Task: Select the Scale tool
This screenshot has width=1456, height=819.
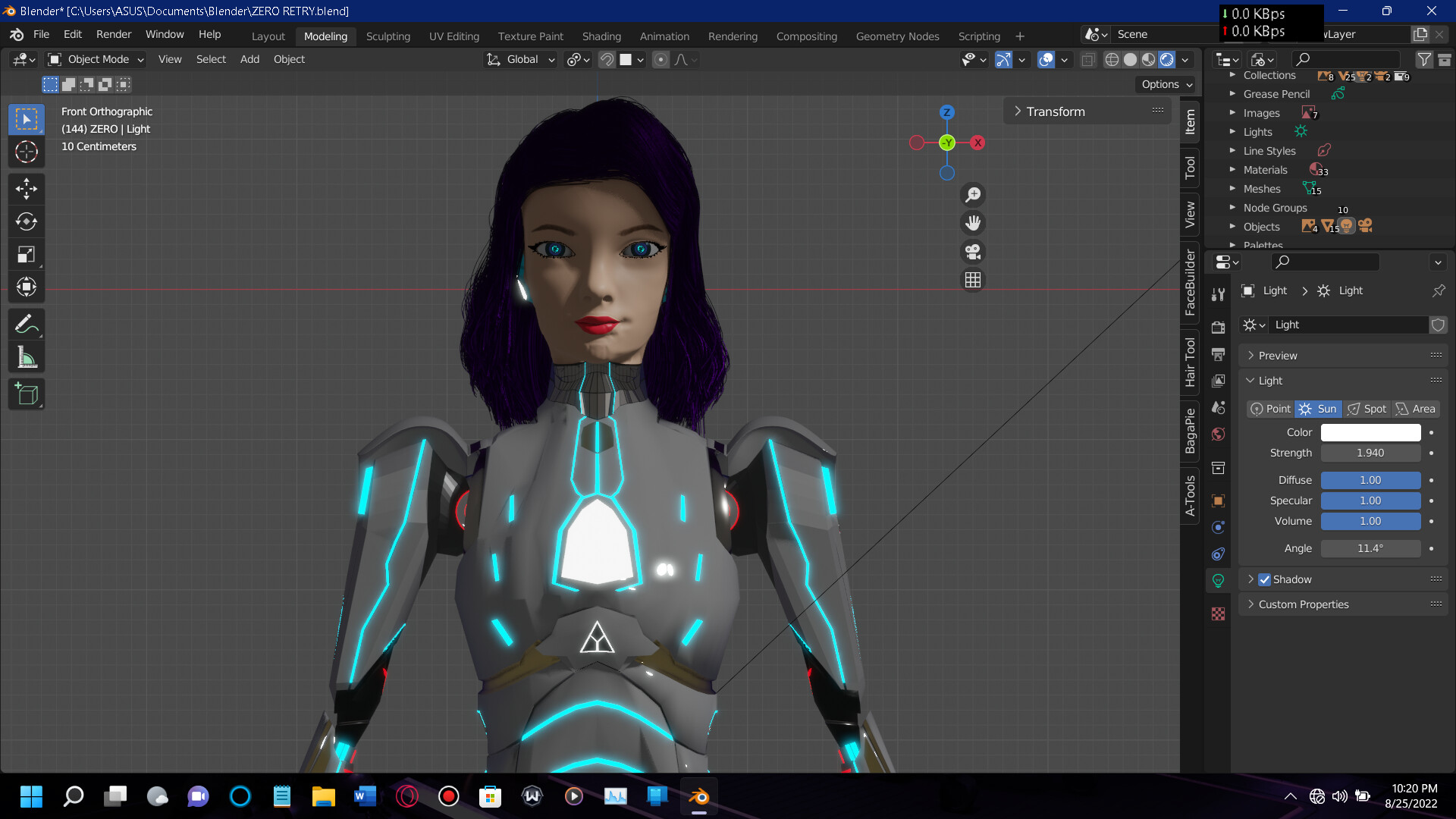Action: point(27,255)
